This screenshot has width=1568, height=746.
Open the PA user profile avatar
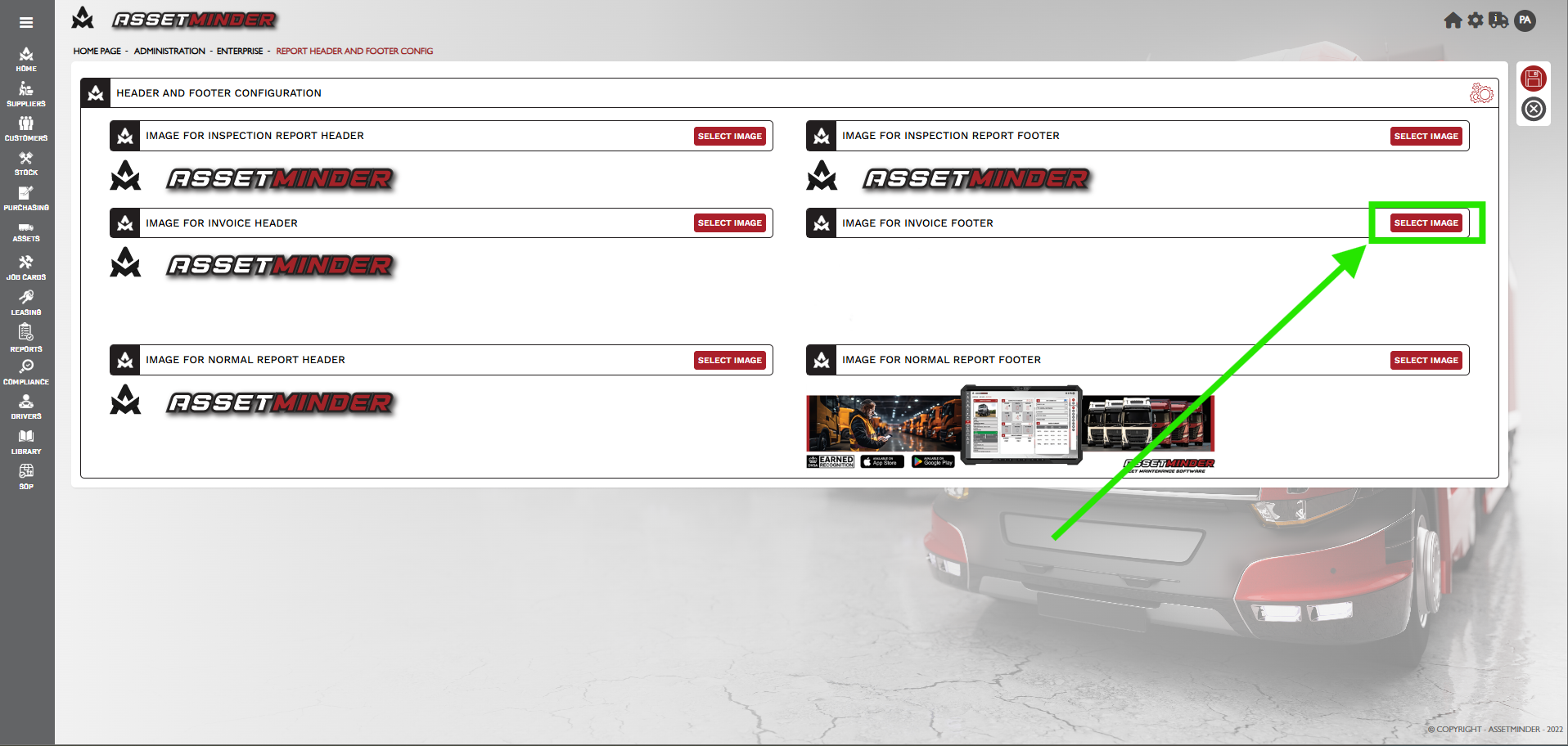pos(1525,20)
